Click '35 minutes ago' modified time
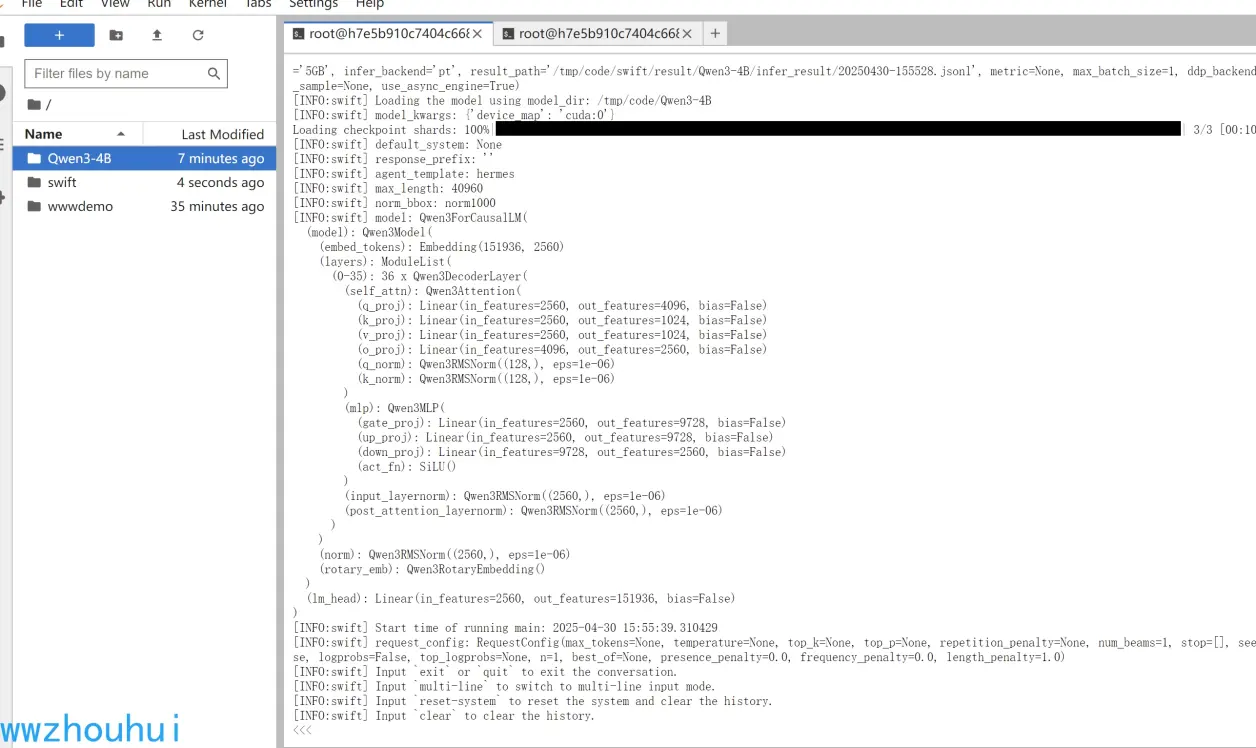 [x=218, y=206]
